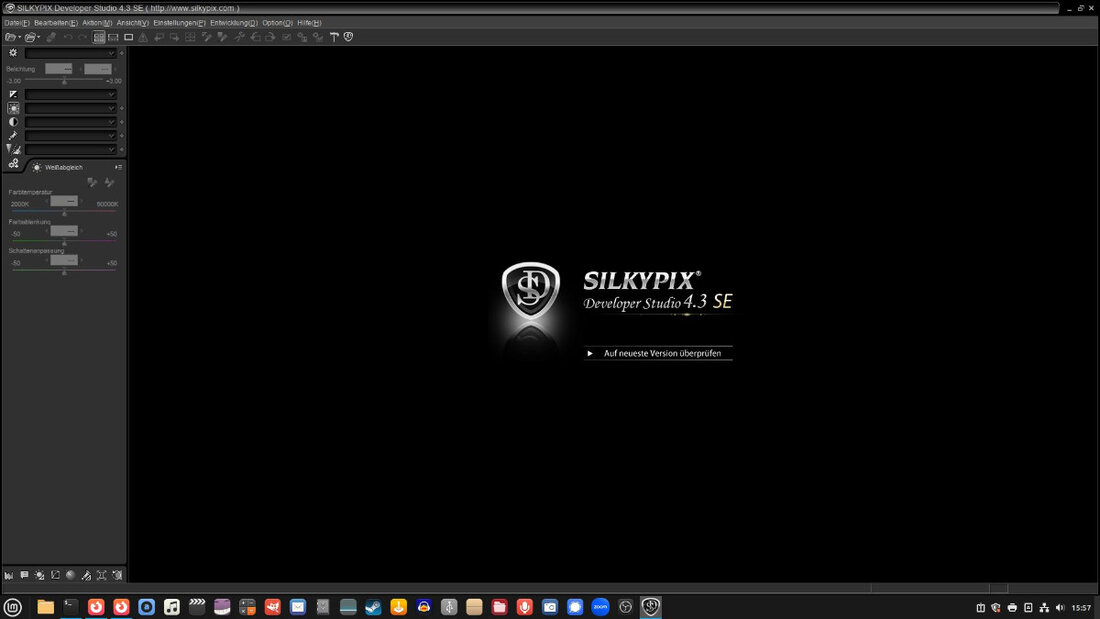The width and height of the screenshot is (1100, 619).
Task: Open Zoom from the taskbar
Action: click(x=600, y=607)
